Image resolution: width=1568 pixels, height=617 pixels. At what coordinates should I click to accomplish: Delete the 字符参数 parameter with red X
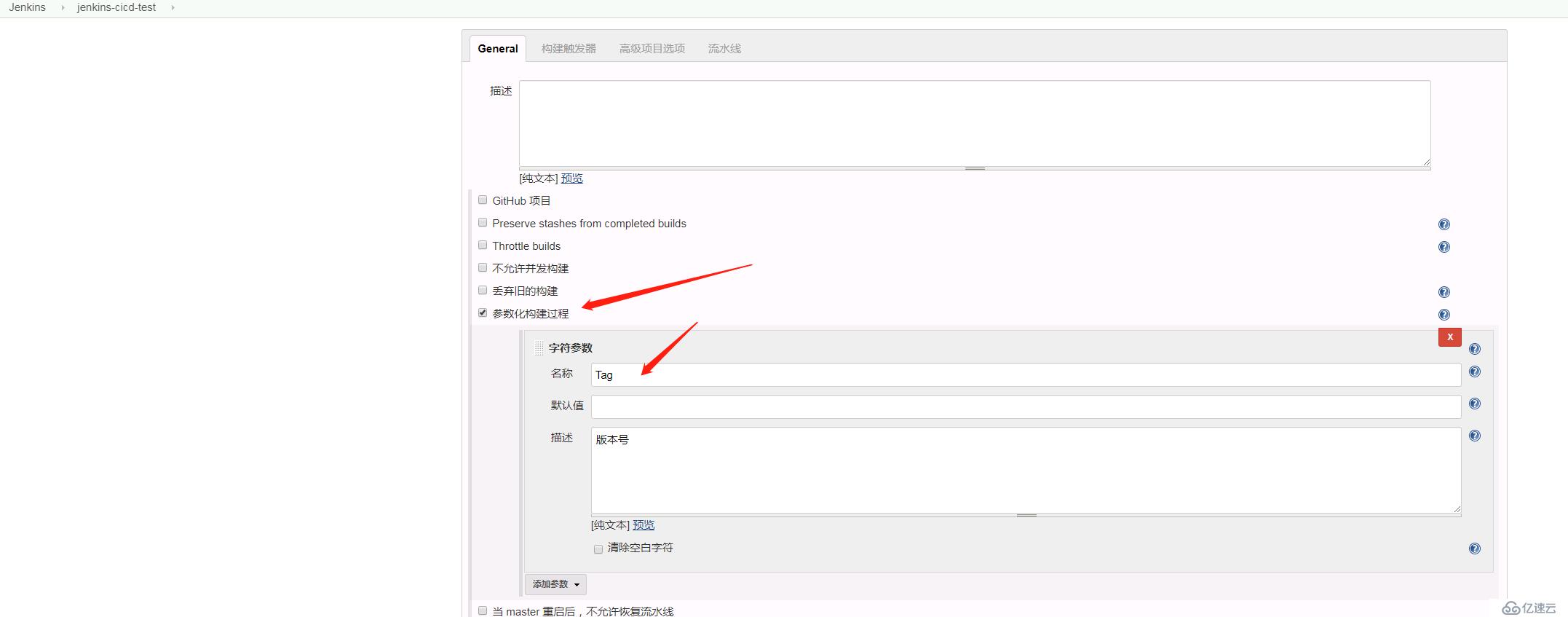tap(1450, 337)
